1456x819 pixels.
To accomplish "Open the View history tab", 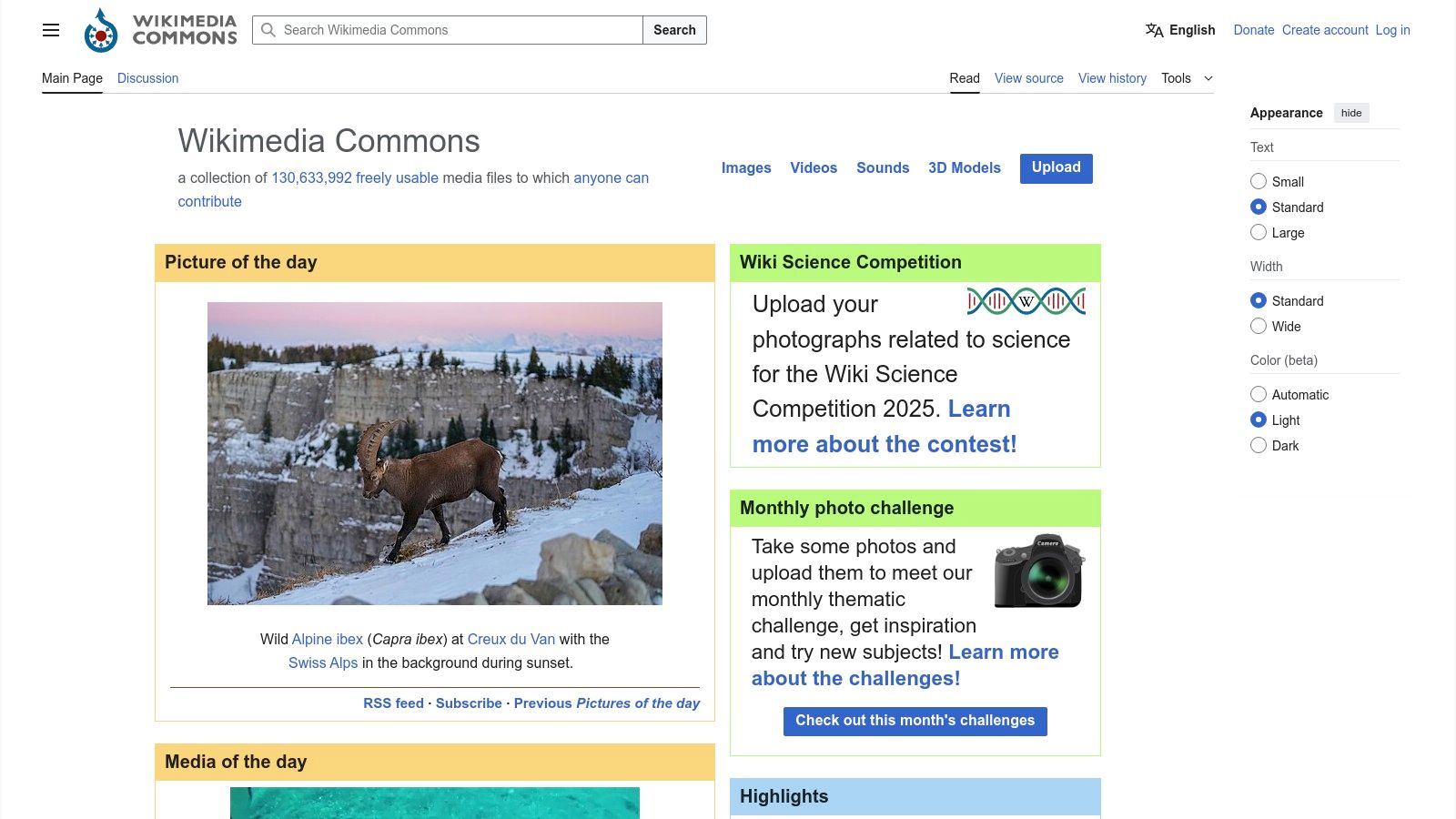I will (x=1112, y=78).
